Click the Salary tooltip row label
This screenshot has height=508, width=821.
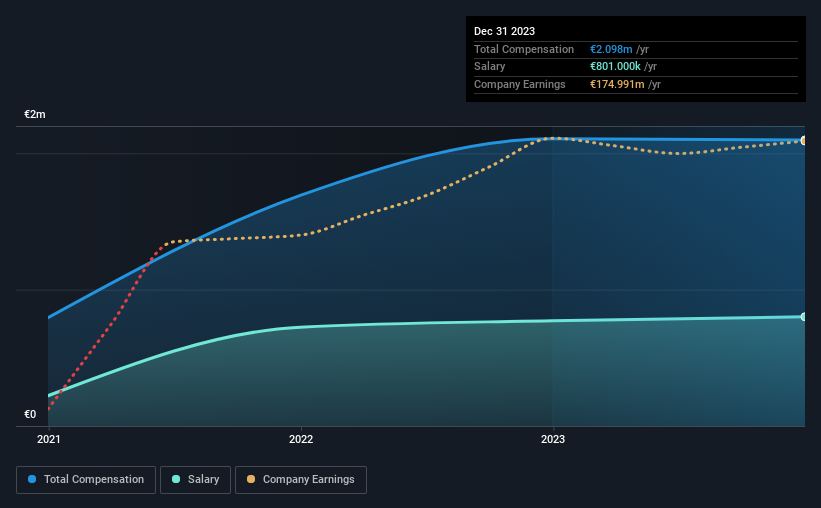point(490,67)
